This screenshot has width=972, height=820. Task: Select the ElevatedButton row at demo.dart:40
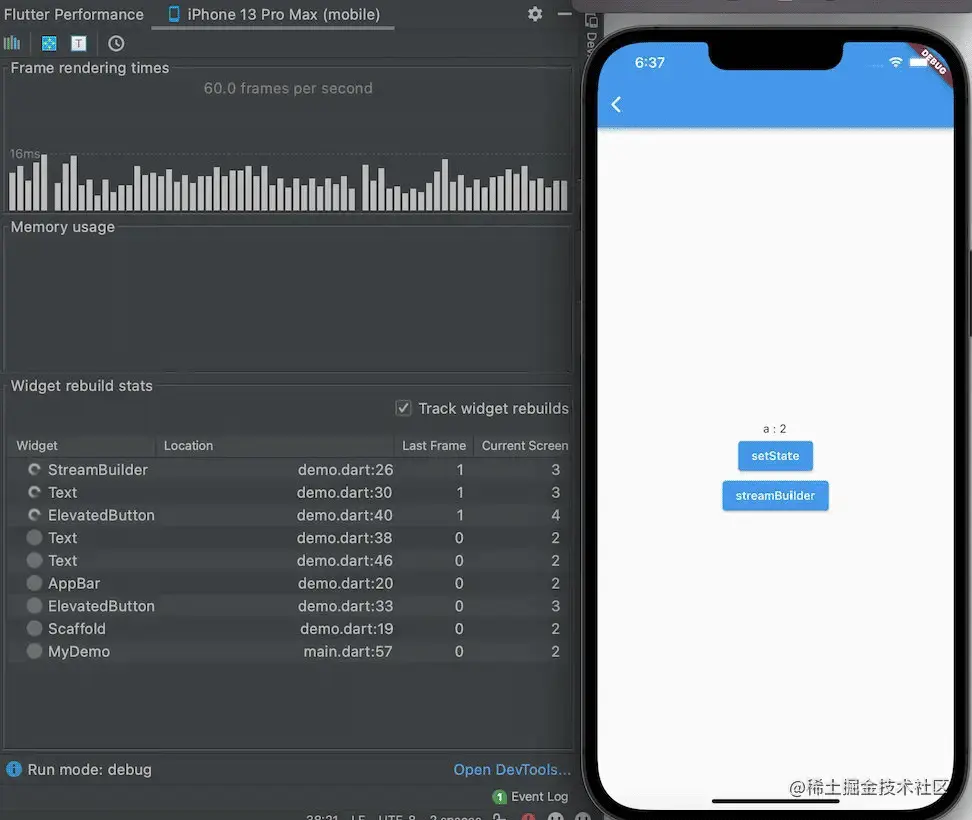click(x=289, y=515)
